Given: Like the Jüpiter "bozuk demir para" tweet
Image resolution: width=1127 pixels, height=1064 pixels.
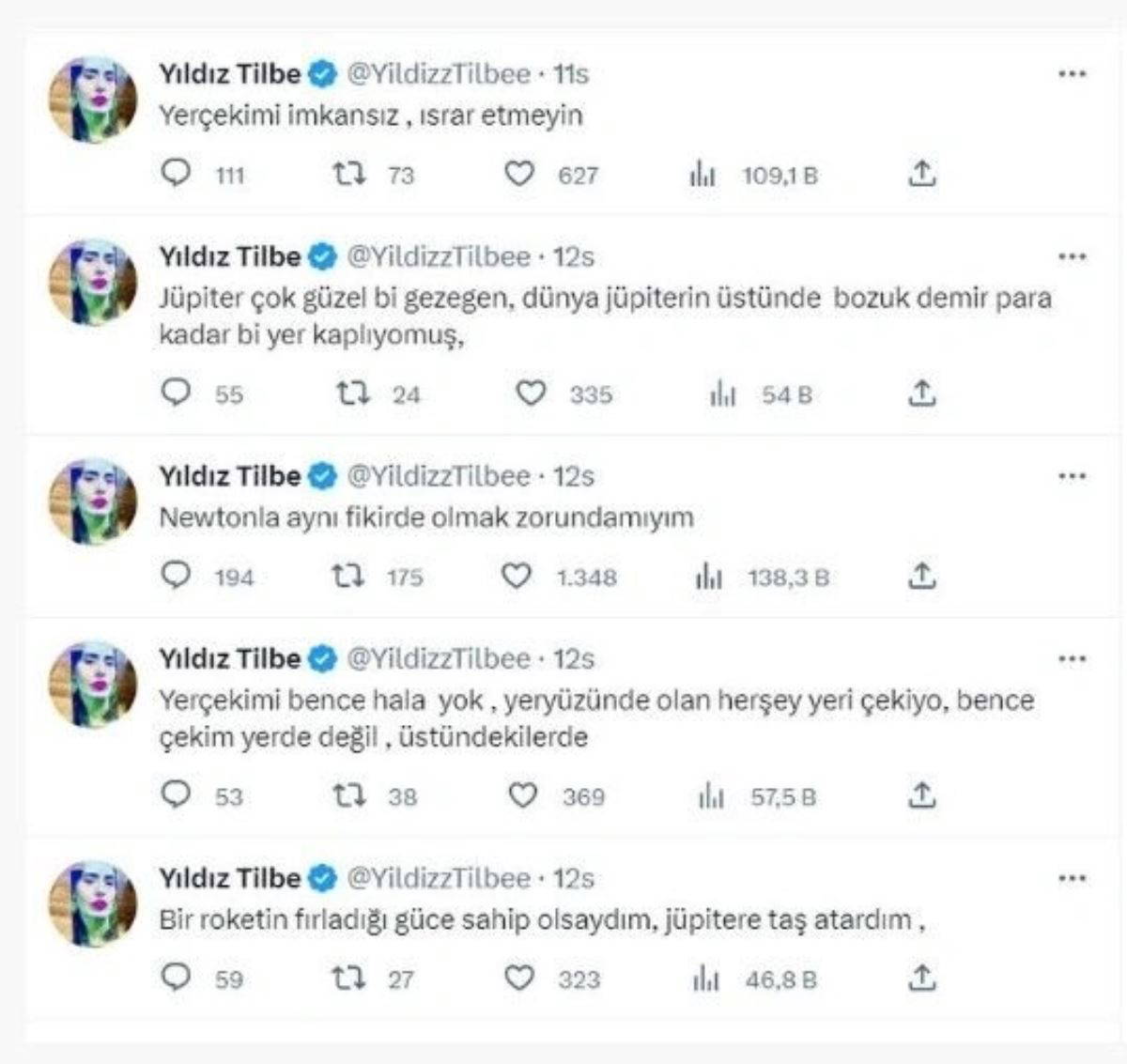Looking at the screenshot, I should coord(531,393).
